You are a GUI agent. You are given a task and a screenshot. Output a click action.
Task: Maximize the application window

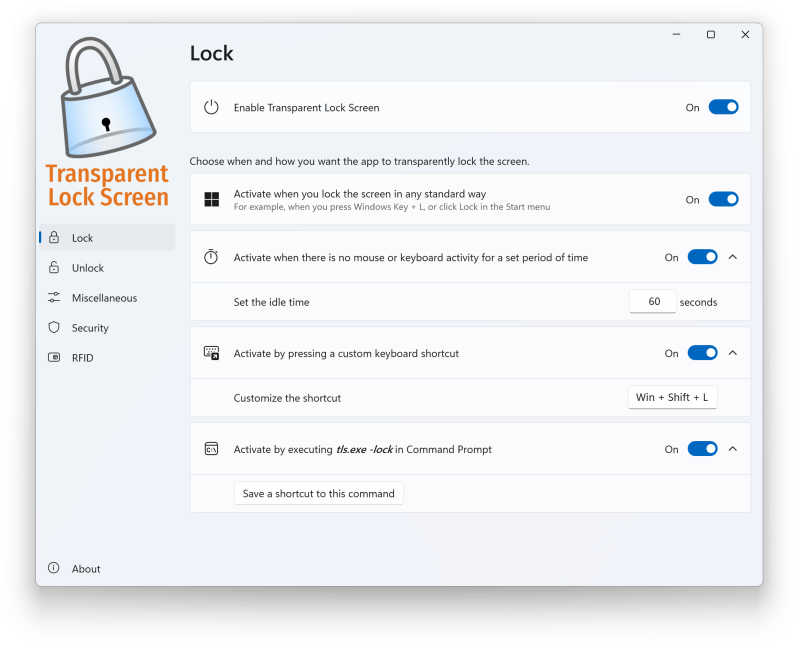[x=711, y=35]
